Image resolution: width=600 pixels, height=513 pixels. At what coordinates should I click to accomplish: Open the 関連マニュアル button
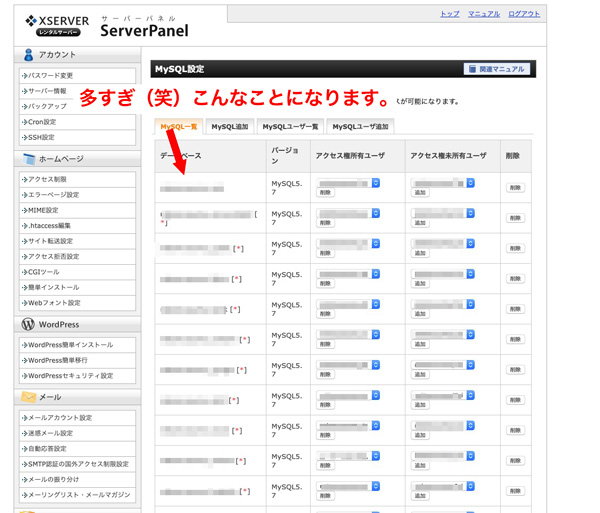click(497, 69)
